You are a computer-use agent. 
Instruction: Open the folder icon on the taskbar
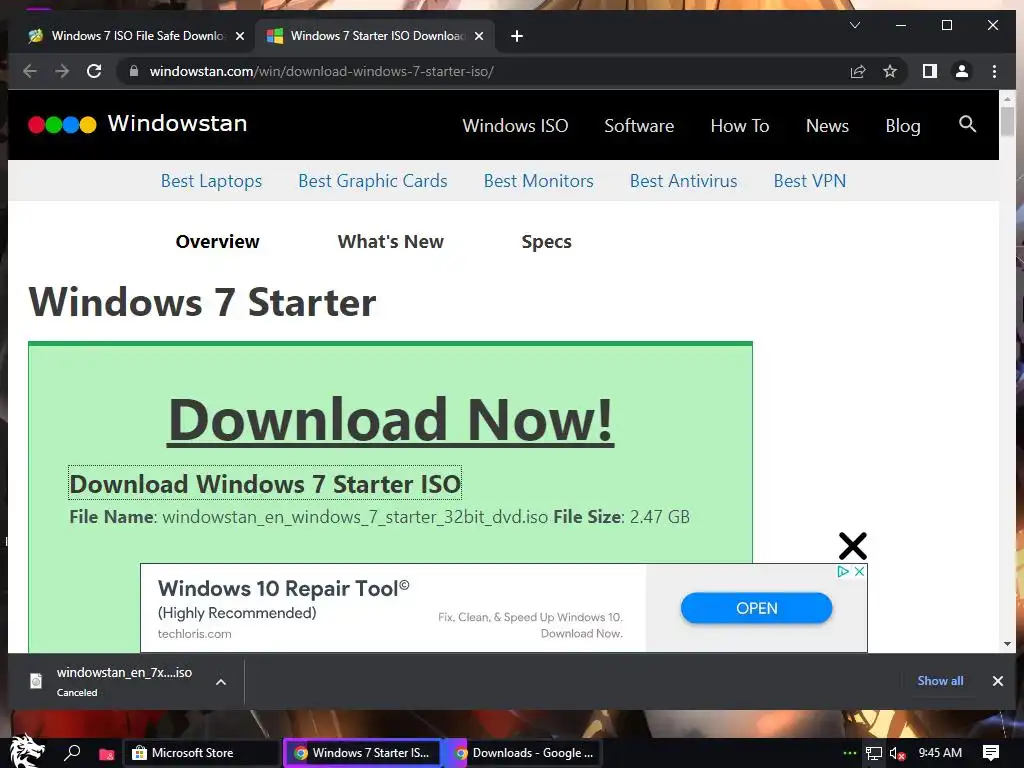pyautogui.click(x=106, y=754)
